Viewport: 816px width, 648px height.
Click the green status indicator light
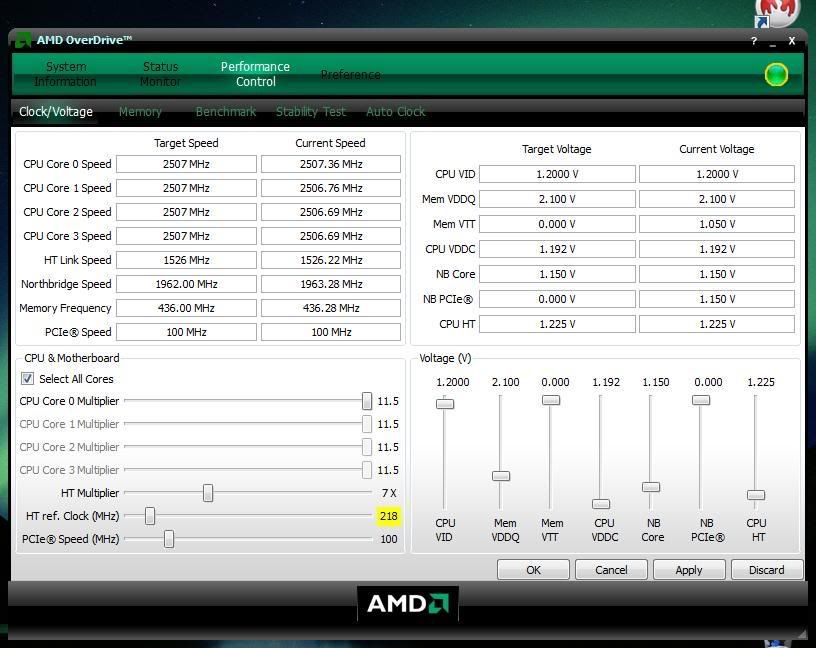(776, 74)
